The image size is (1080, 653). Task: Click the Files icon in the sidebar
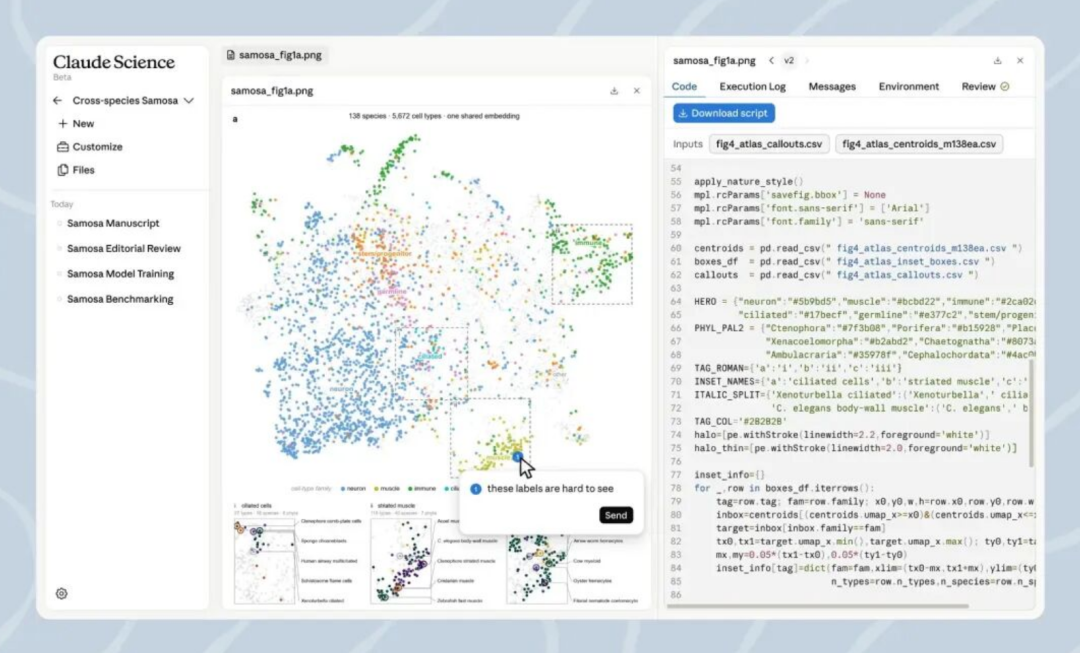[63, 170]
